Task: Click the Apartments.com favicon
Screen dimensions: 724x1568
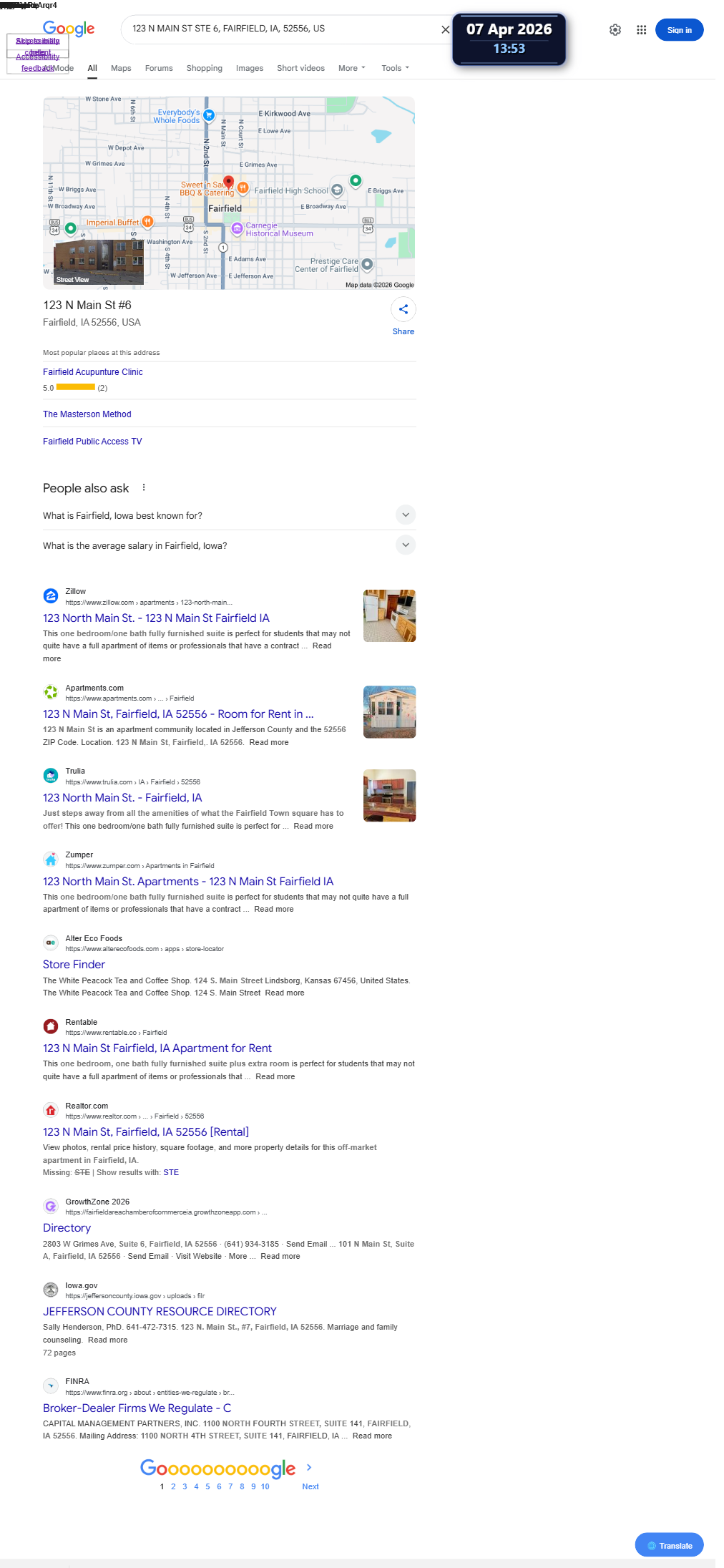Action: point(51,692)
